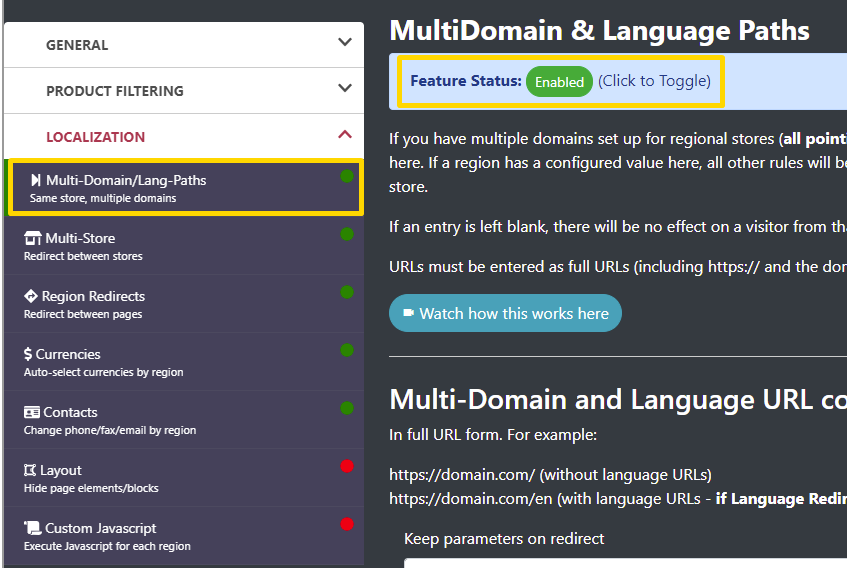Image resolution: width=847 pixels, height=568 pixels.
Task: Toggle the Enabled feature status badge
Action: [x=559, y=82]
